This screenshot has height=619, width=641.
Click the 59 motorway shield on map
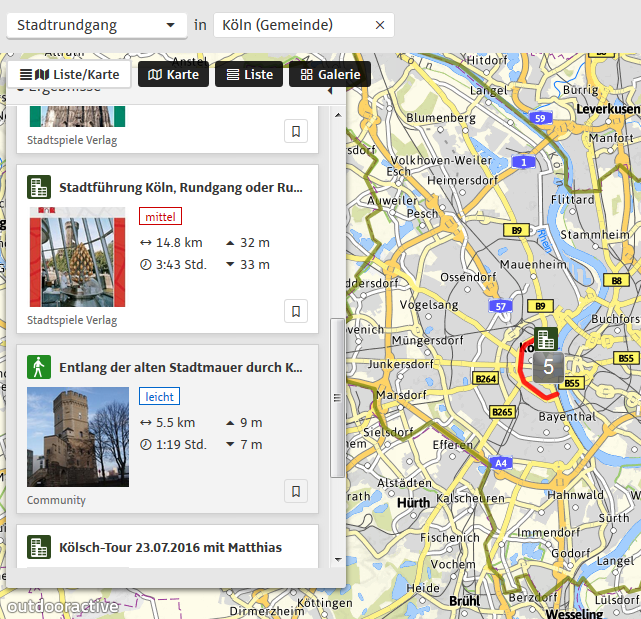coord(540,118)
